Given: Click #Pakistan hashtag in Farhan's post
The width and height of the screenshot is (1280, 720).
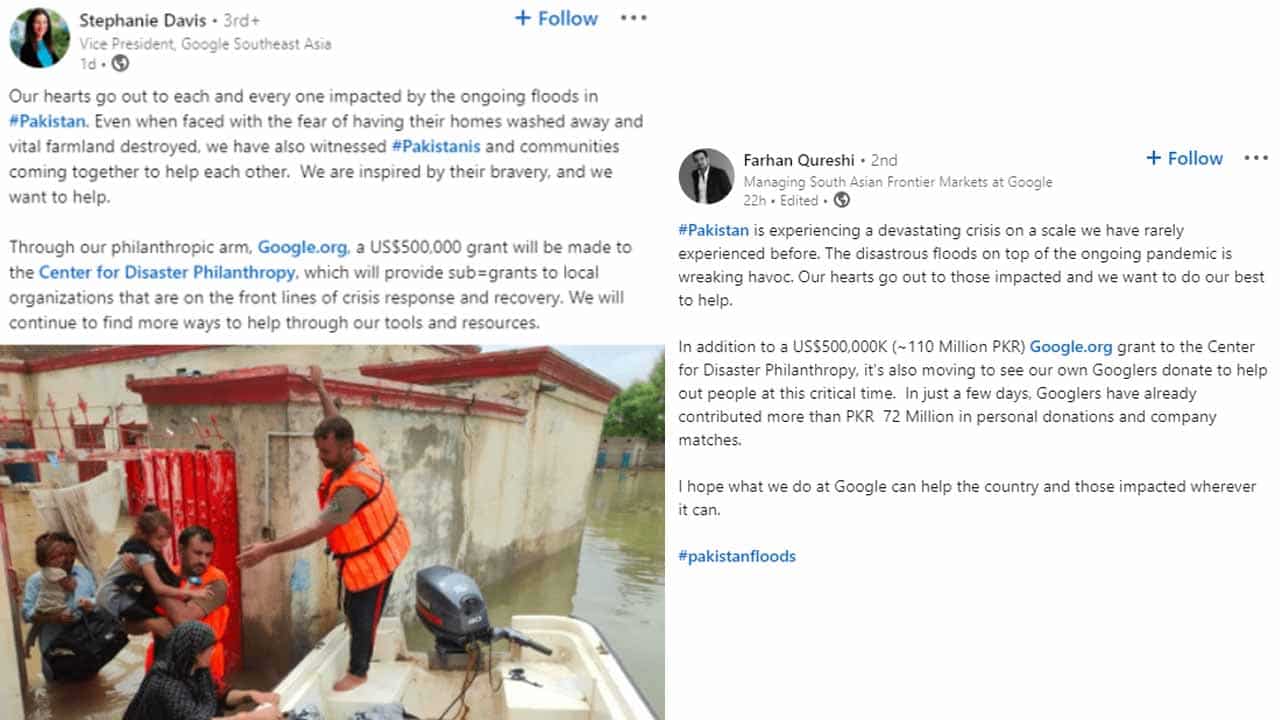Looking at the screenshot, I should point(713,230).
